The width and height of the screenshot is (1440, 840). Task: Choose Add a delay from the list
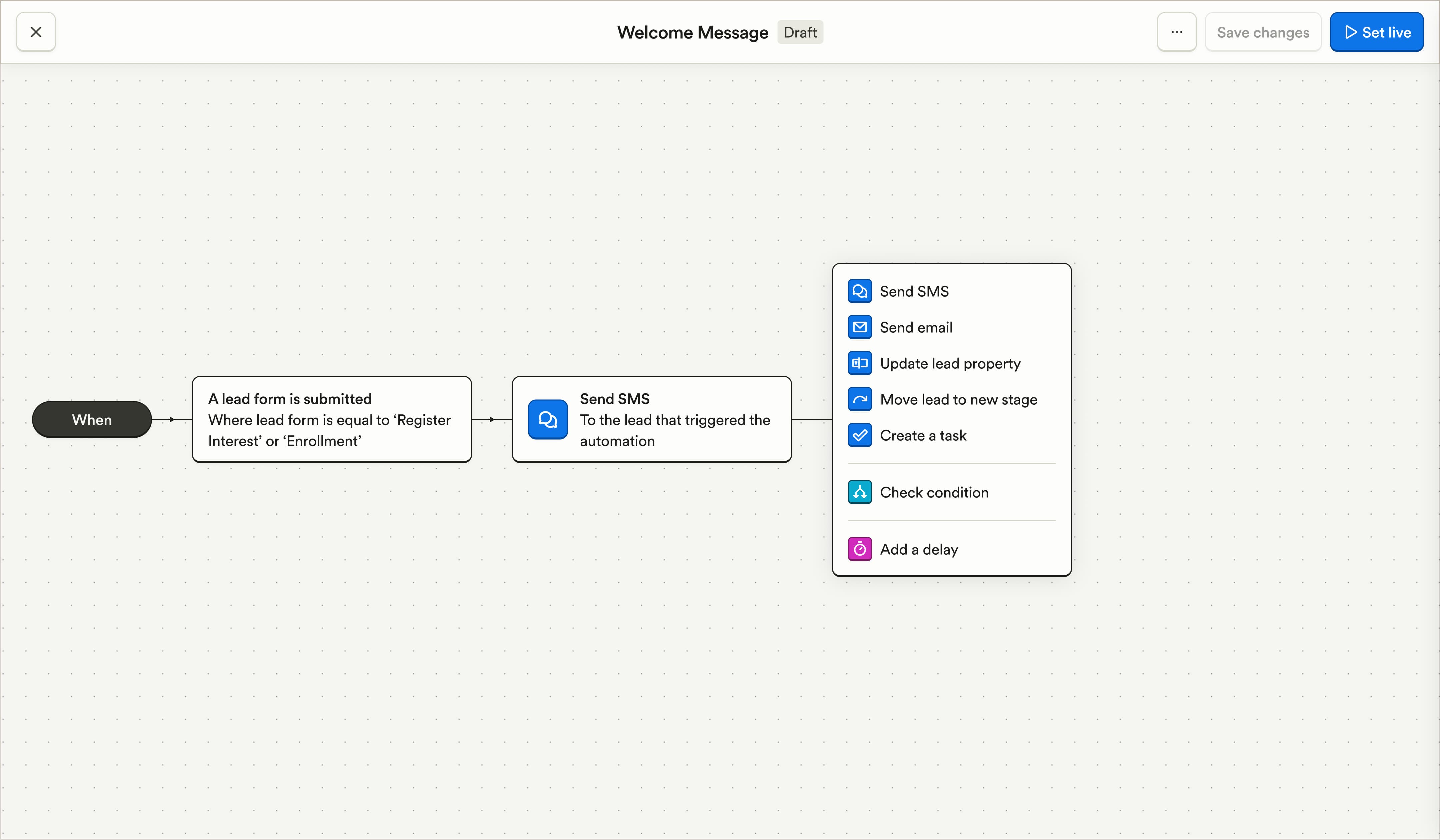point(919,549)
